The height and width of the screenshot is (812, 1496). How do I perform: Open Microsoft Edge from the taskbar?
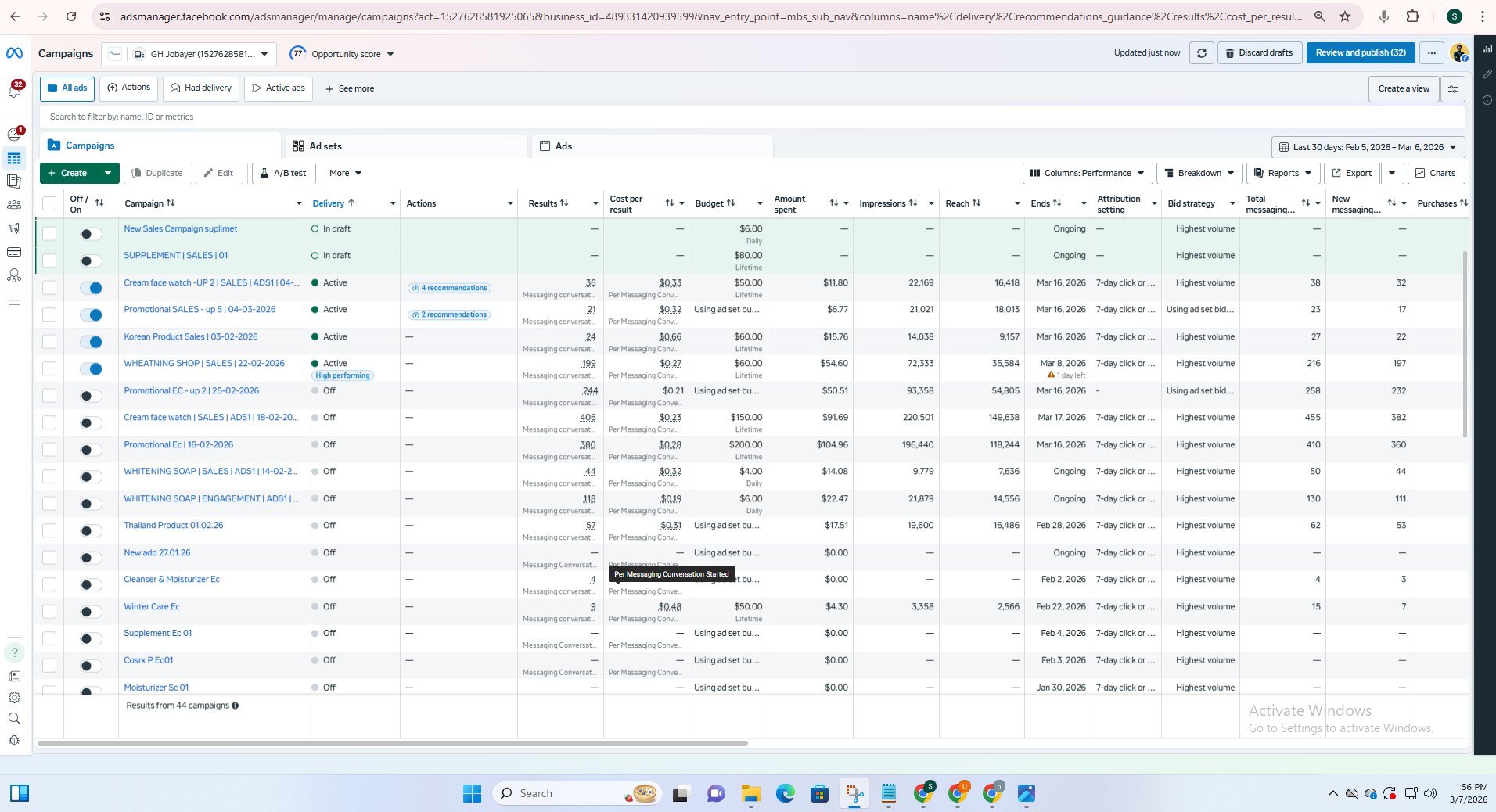point(785,793)
